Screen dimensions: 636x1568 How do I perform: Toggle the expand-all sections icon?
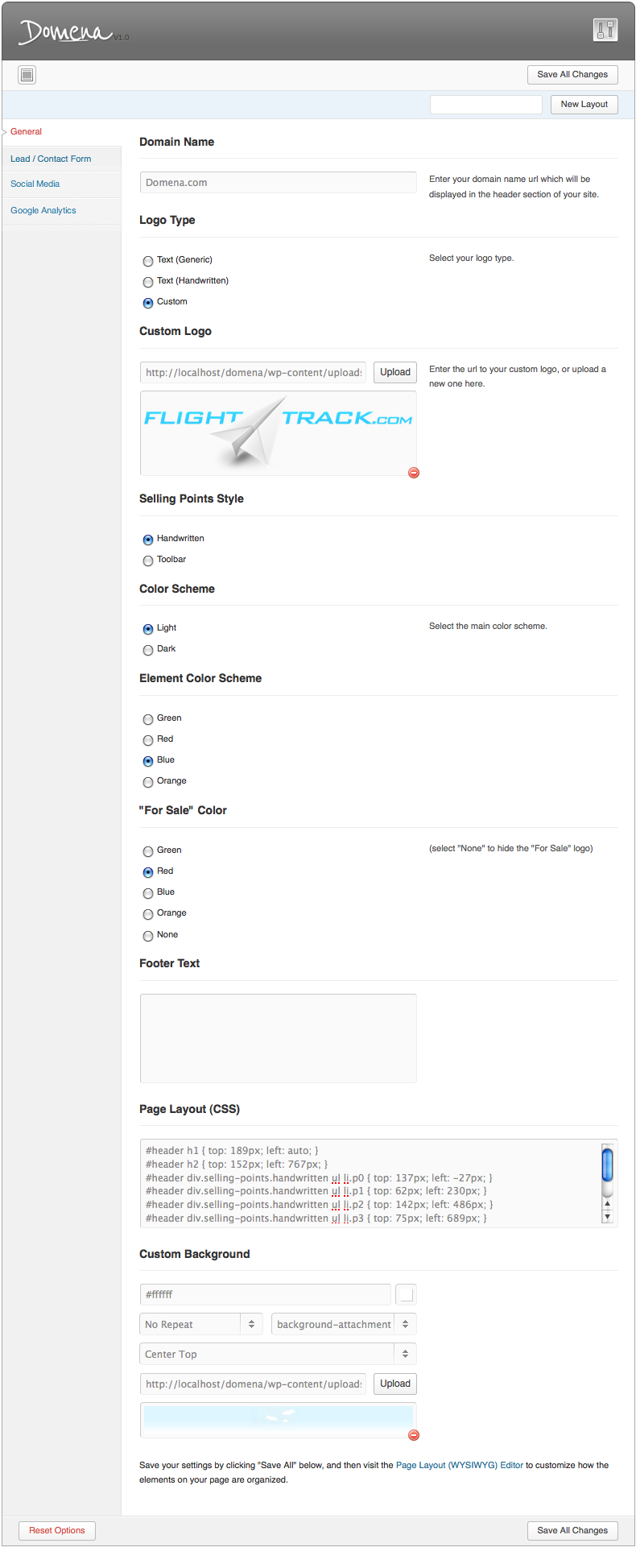tap(27, 75)
